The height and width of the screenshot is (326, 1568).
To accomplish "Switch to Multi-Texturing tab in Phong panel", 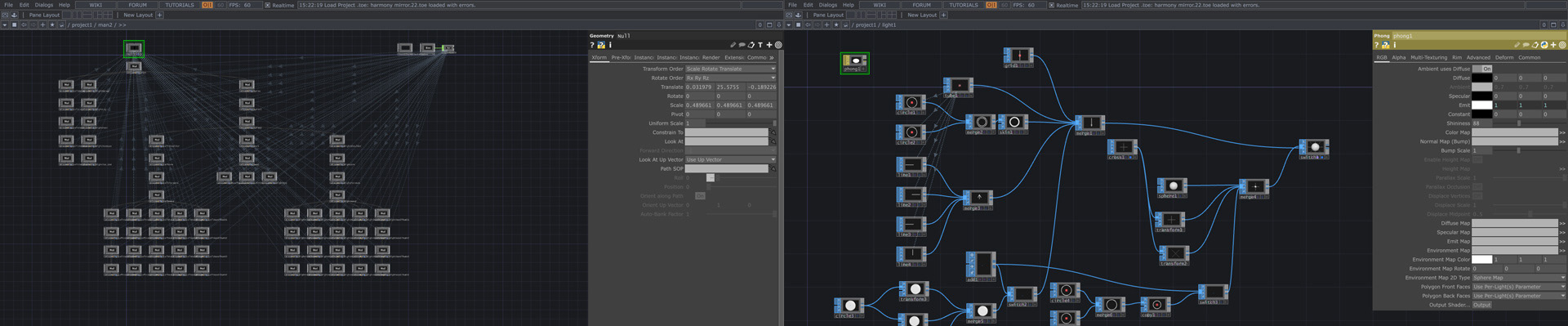I will [x=1428, y=58].
